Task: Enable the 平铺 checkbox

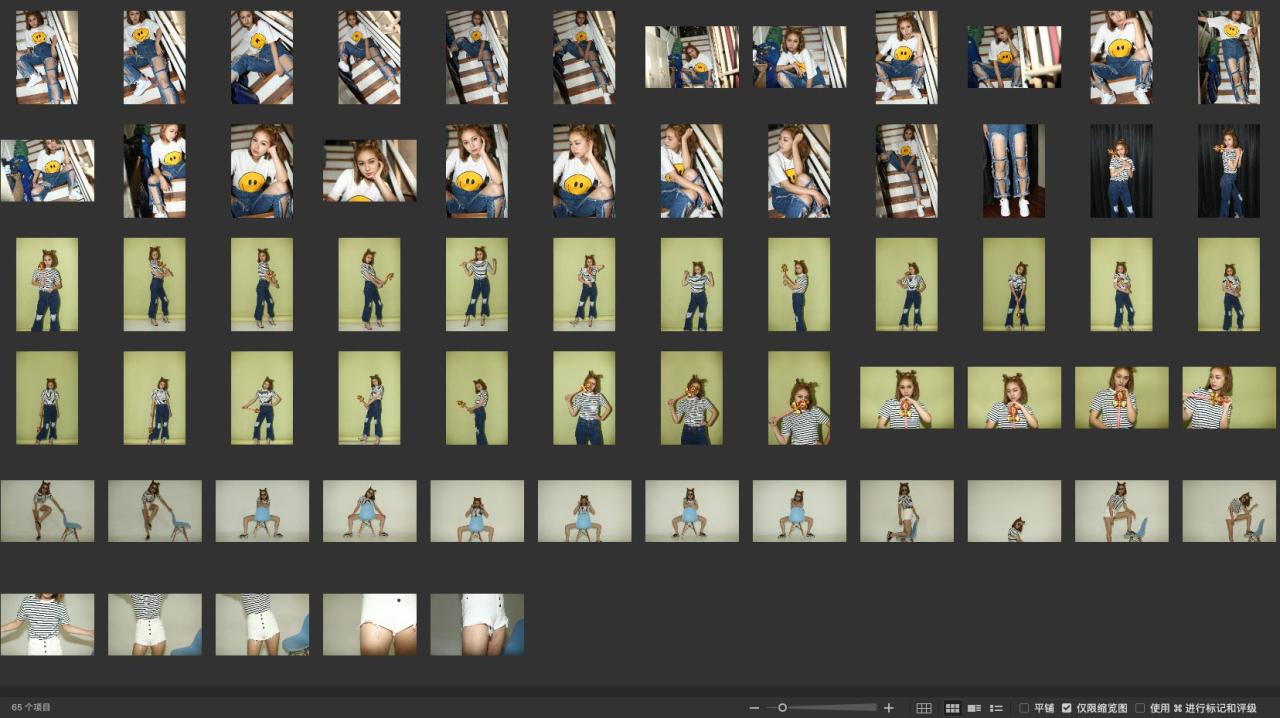Action: 1024,708
